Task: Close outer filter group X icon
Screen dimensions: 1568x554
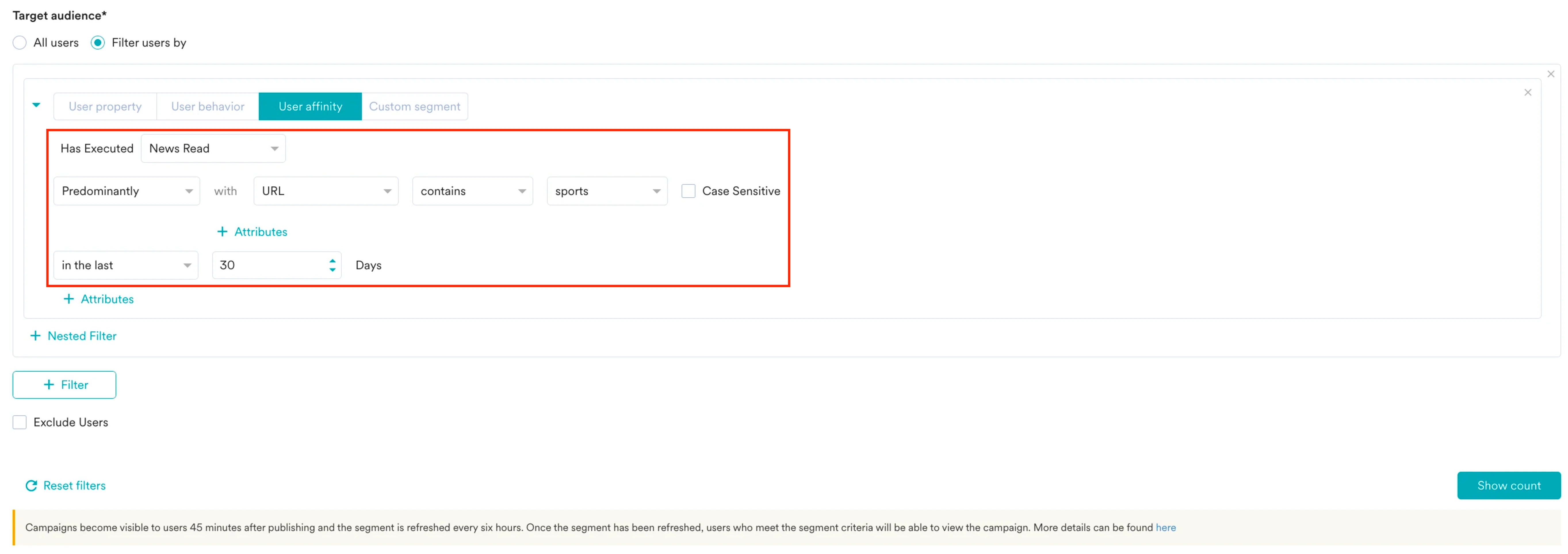Action: point(1550,74)
